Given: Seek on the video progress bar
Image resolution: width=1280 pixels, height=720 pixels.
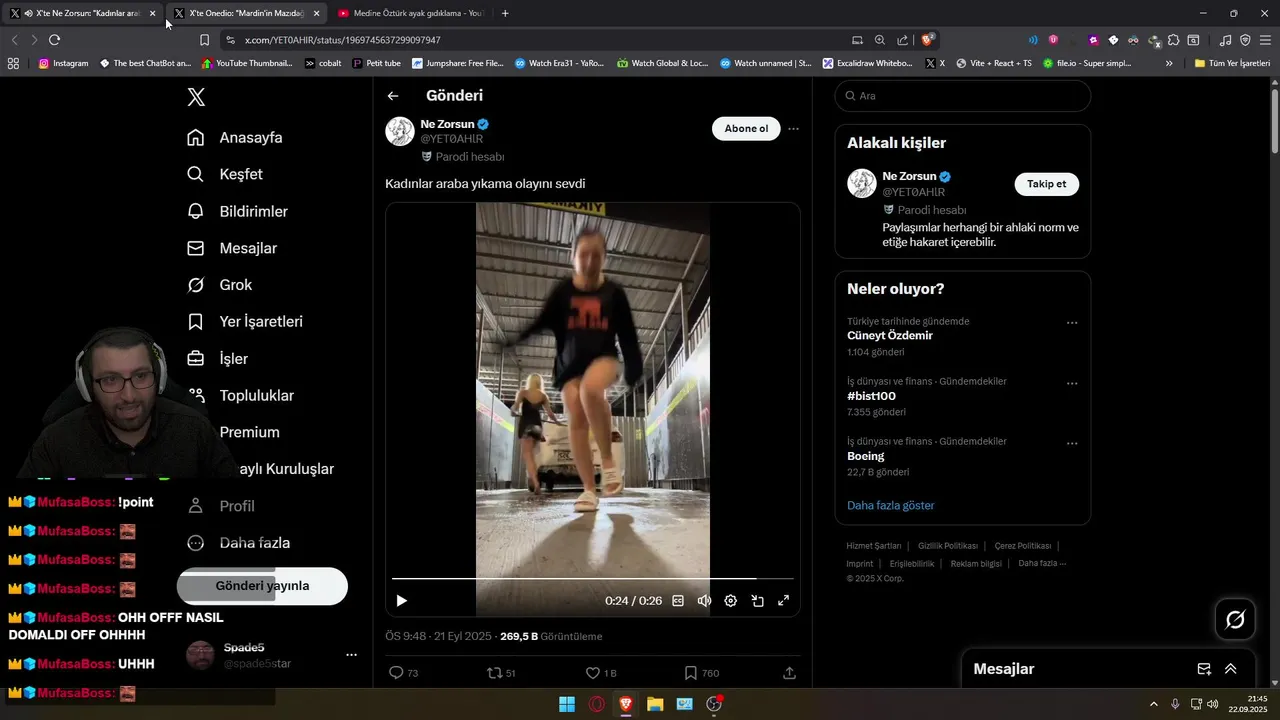Looking at the screenshot, I should click(592, 579).
